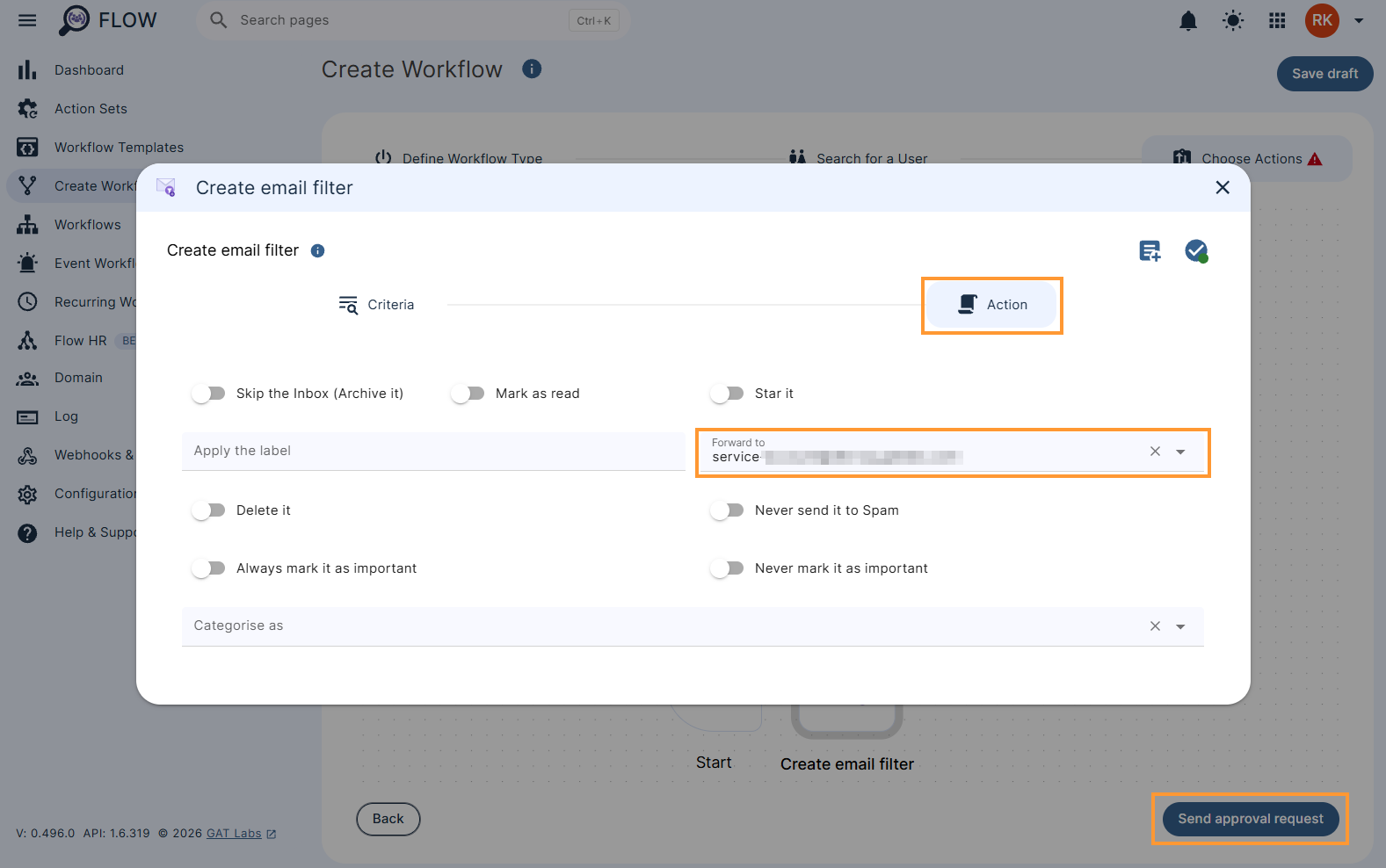1386x868 pixels.
Task: Open the notifications bell
Action: pos(1188,20)
